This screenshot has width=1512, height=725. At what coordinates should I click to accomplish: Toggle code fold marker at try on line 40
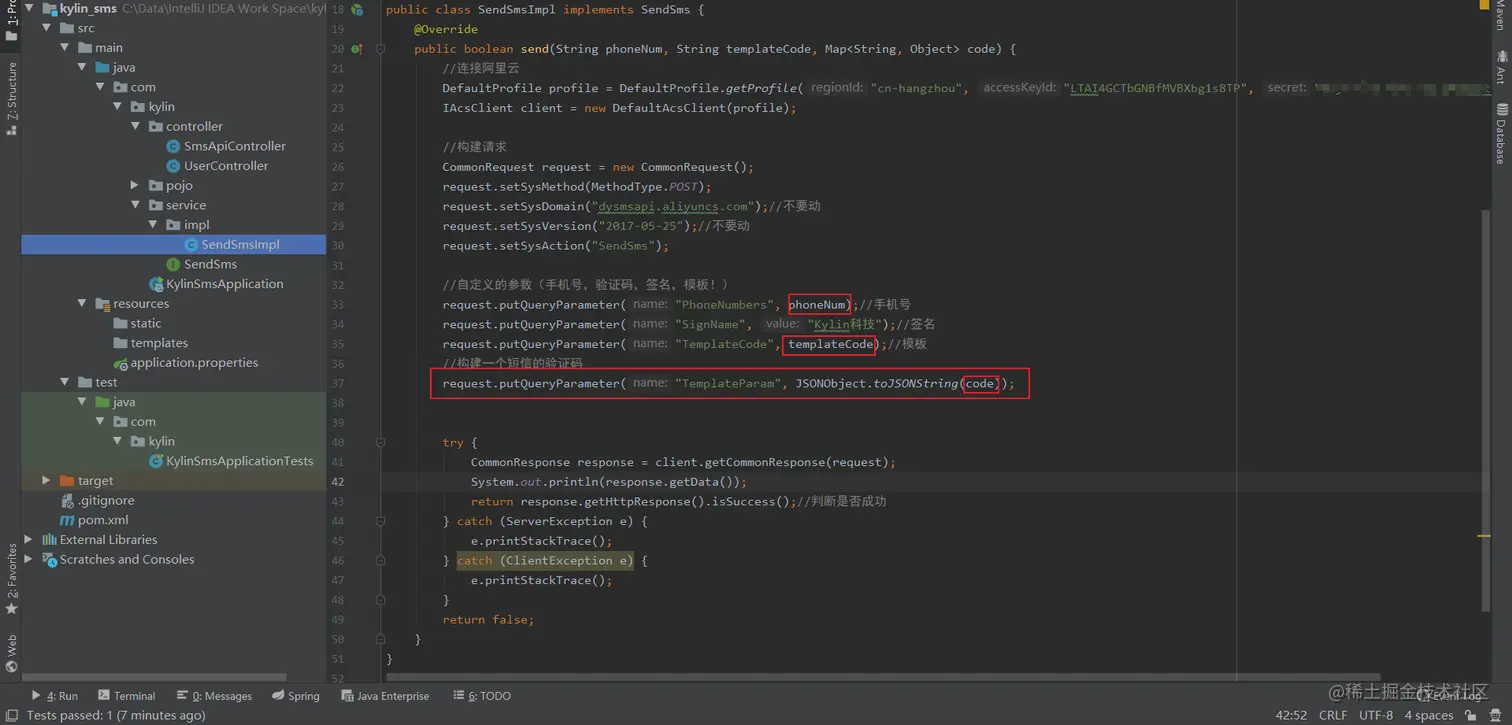[x=380, y=442]
